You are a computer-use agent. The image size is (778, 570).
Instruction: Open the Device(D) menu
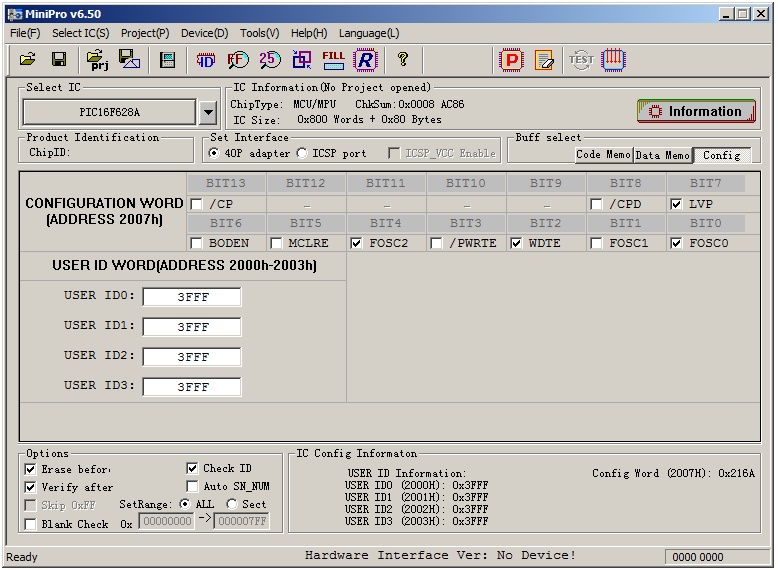click(204, 33)
